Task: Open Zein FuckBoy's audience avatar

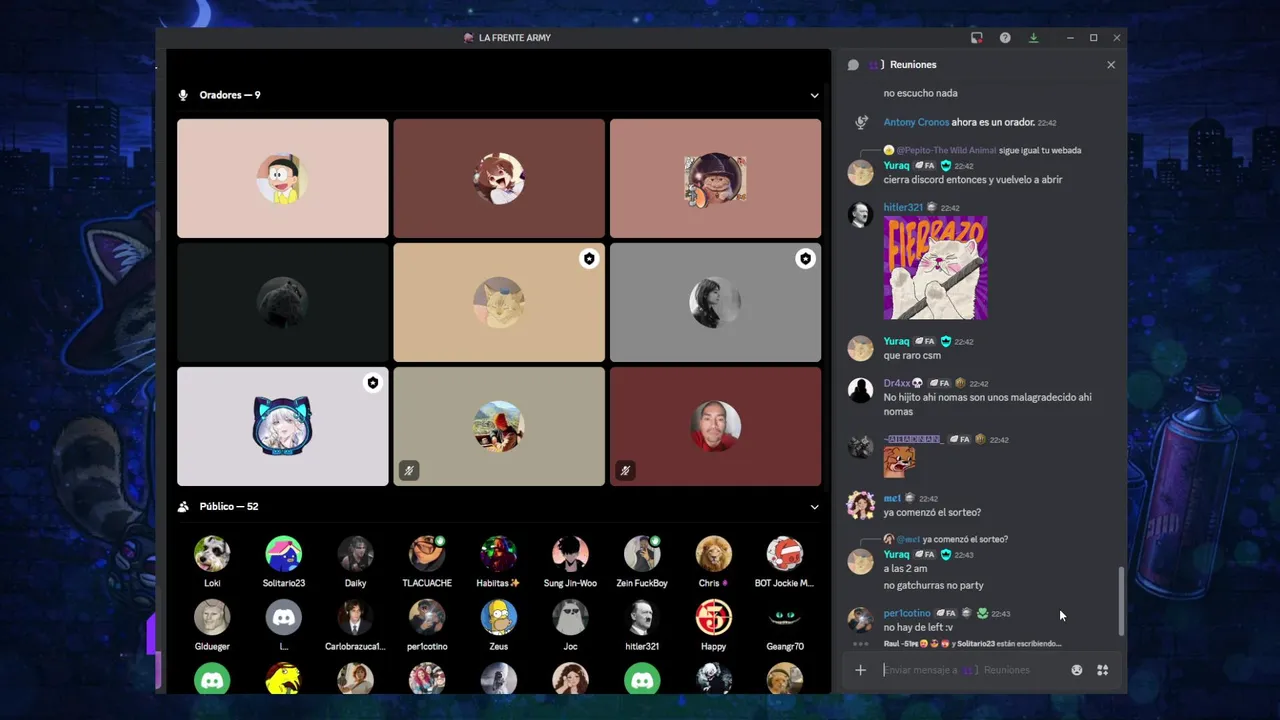Action: coord(642,554)
